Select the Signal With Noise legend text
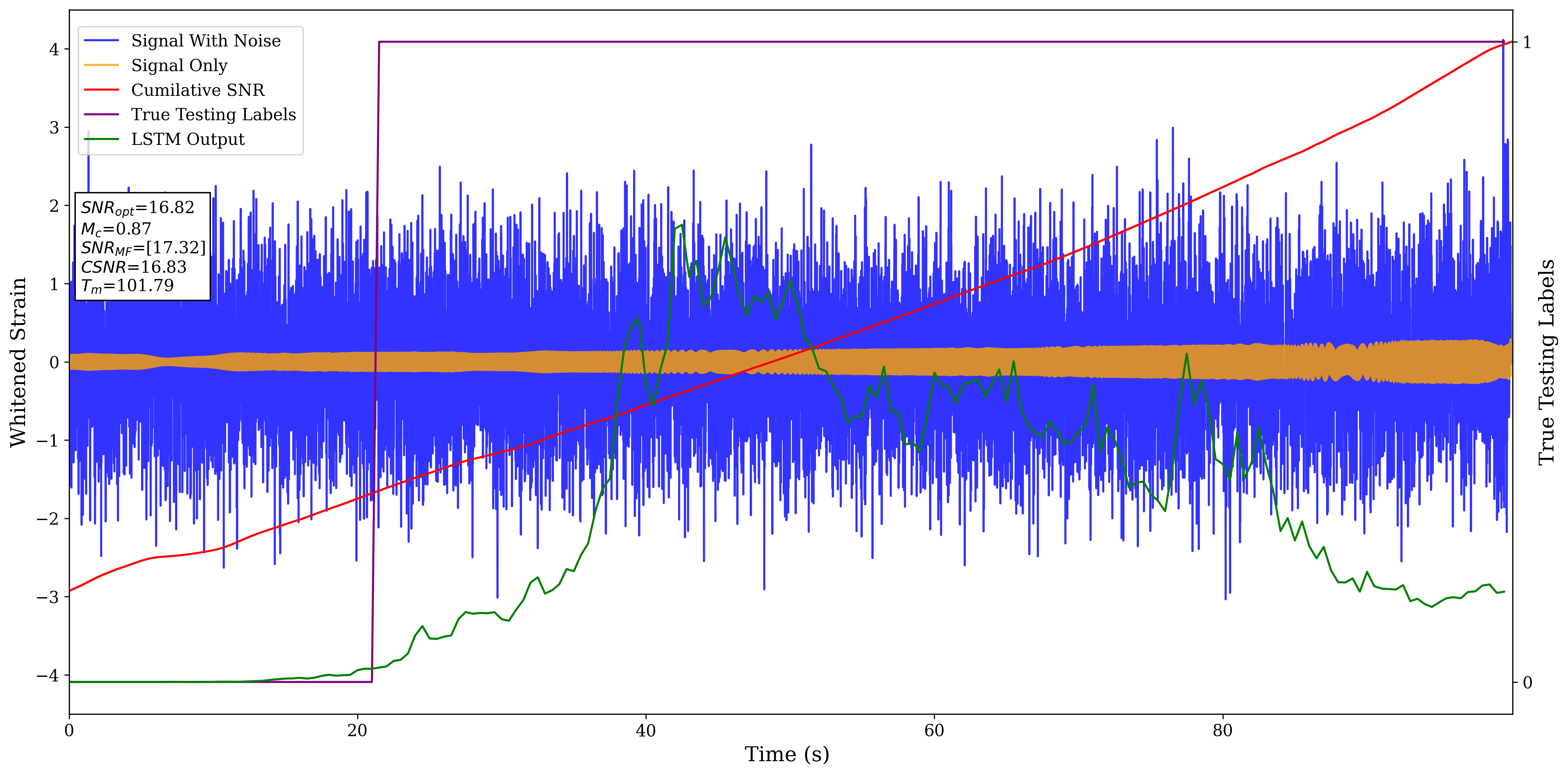This screenshot has height=775, width=1568. tap(206, 41)
